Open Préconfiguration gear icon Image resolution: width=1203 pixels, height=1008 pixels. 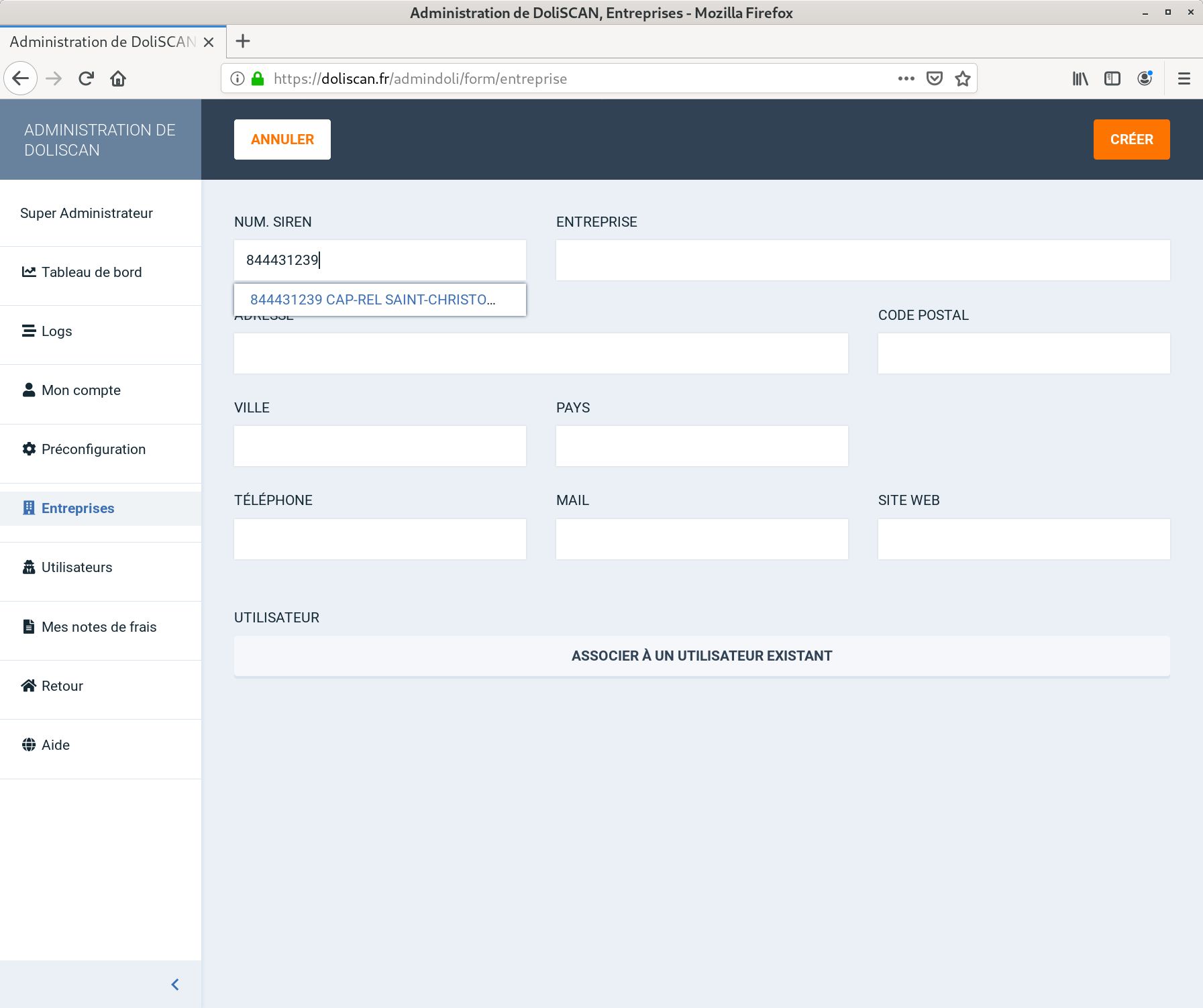point(28,449)
